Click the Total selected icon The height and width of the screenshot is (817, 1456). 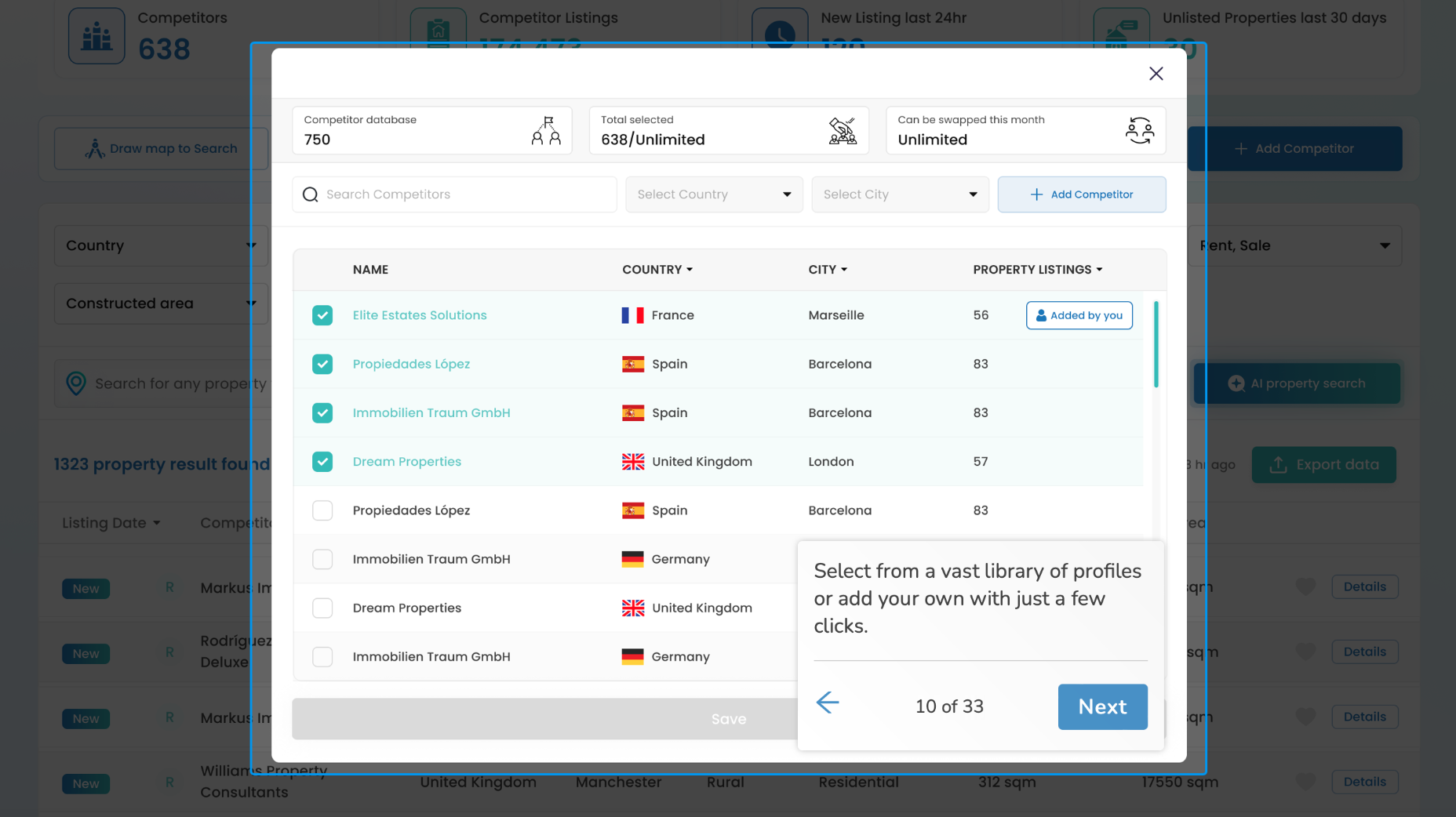[x=843, y=131]
